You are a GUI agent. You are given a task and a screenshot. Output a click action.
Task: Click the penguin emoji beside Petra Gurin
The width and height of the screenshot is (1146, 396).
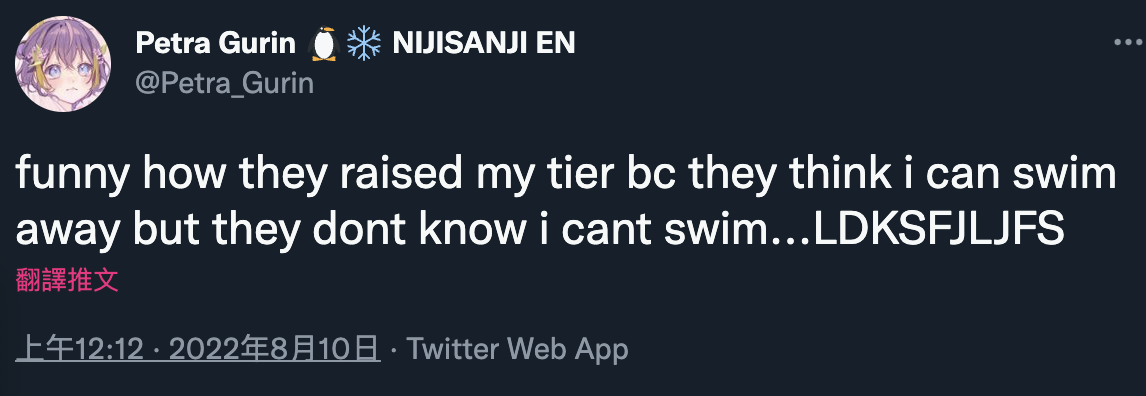pyautogui.click(x=324, y=45)
